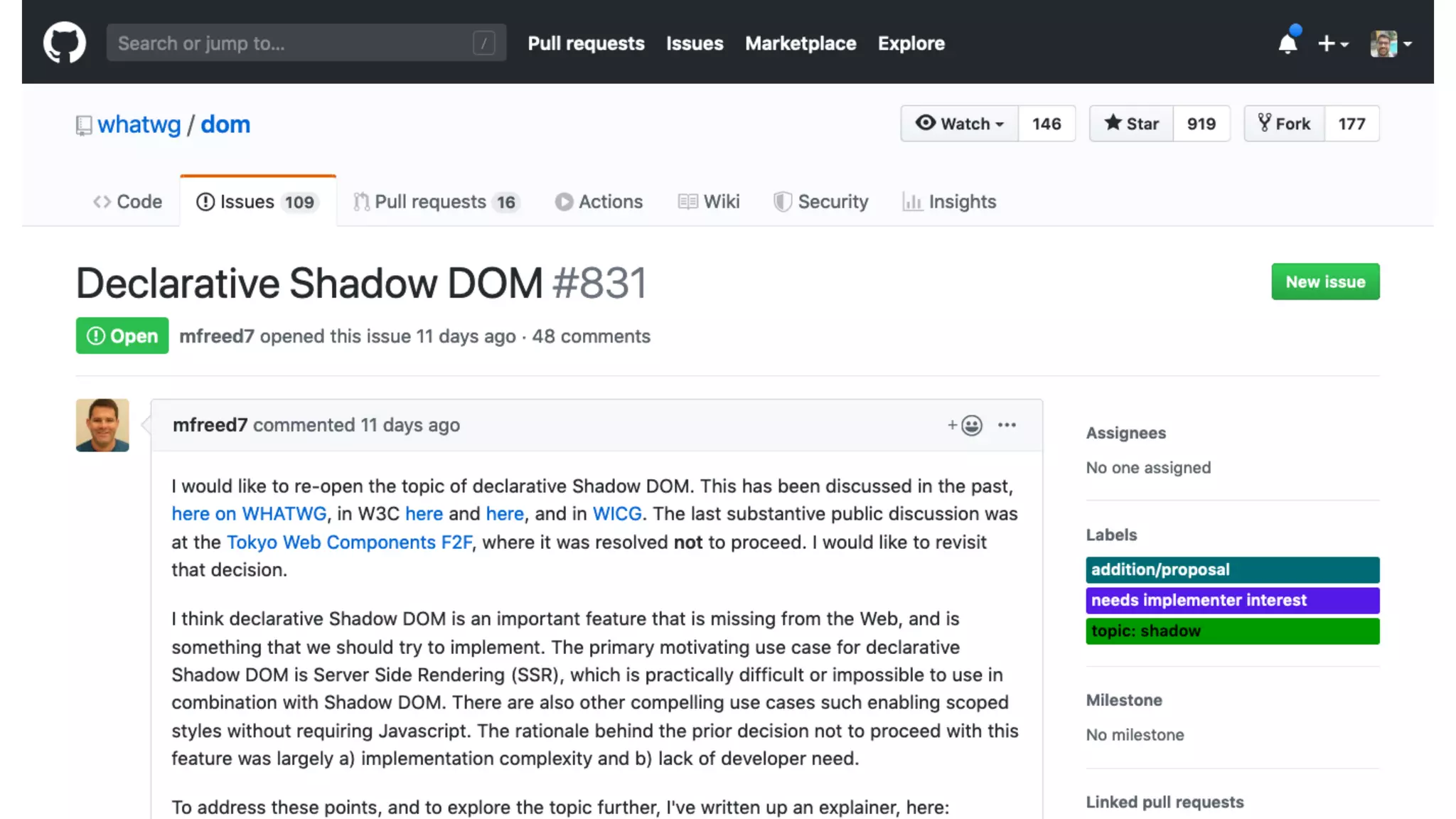Open comment options three-dot menu

pos(1007,425)
